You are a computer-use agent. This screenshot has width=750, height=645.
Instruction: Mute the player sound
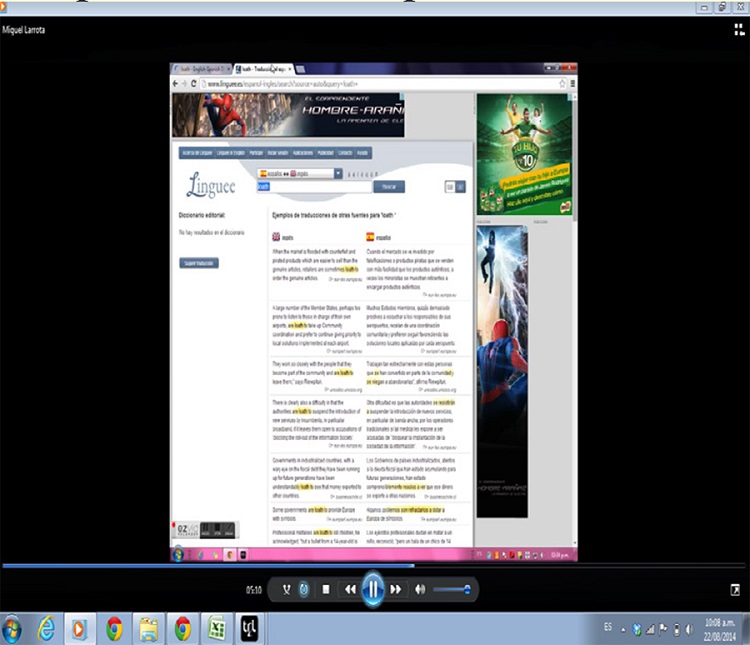pos(420,590)
